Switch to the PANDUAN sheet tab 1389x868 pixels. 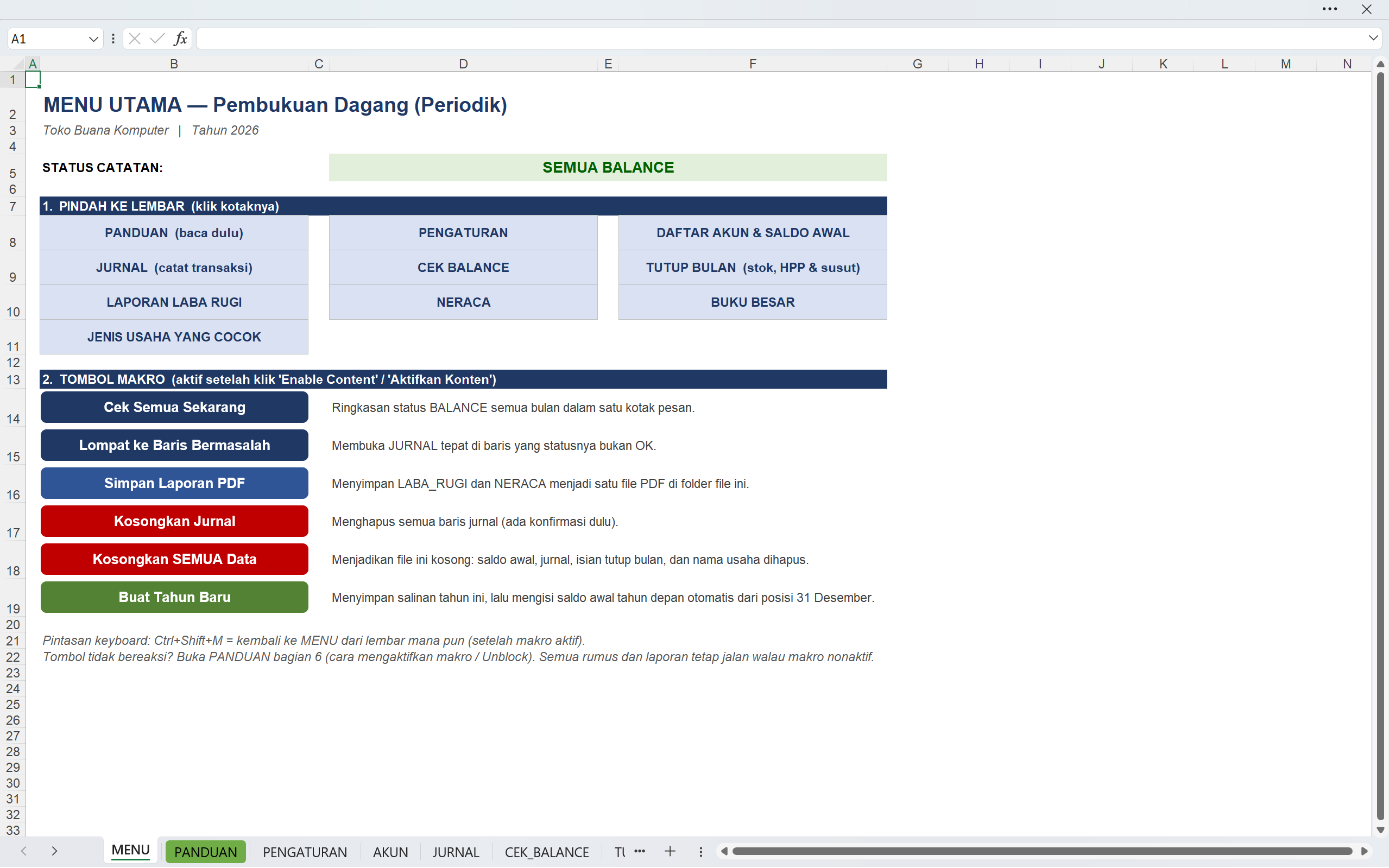[x=206, y=852]
